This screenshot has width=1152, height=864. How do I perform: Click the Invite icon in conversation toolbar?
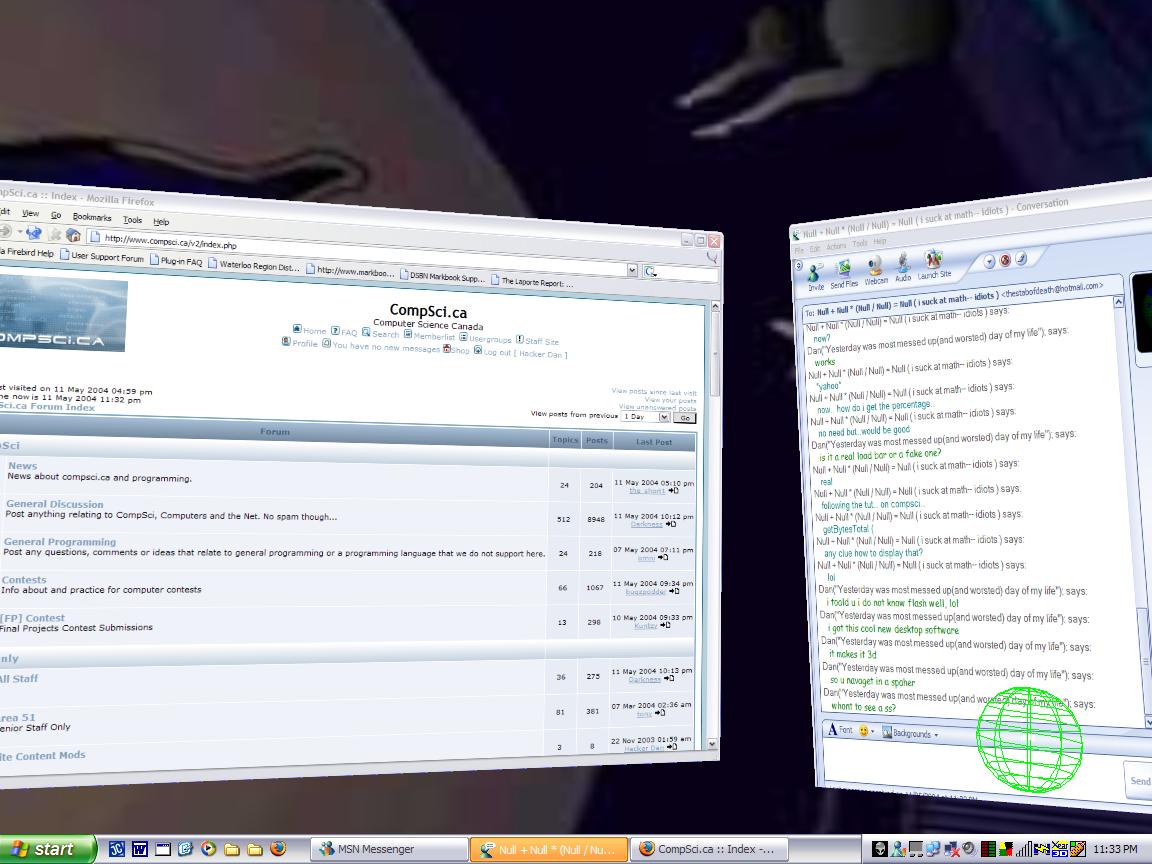click(x=815, y=273)
